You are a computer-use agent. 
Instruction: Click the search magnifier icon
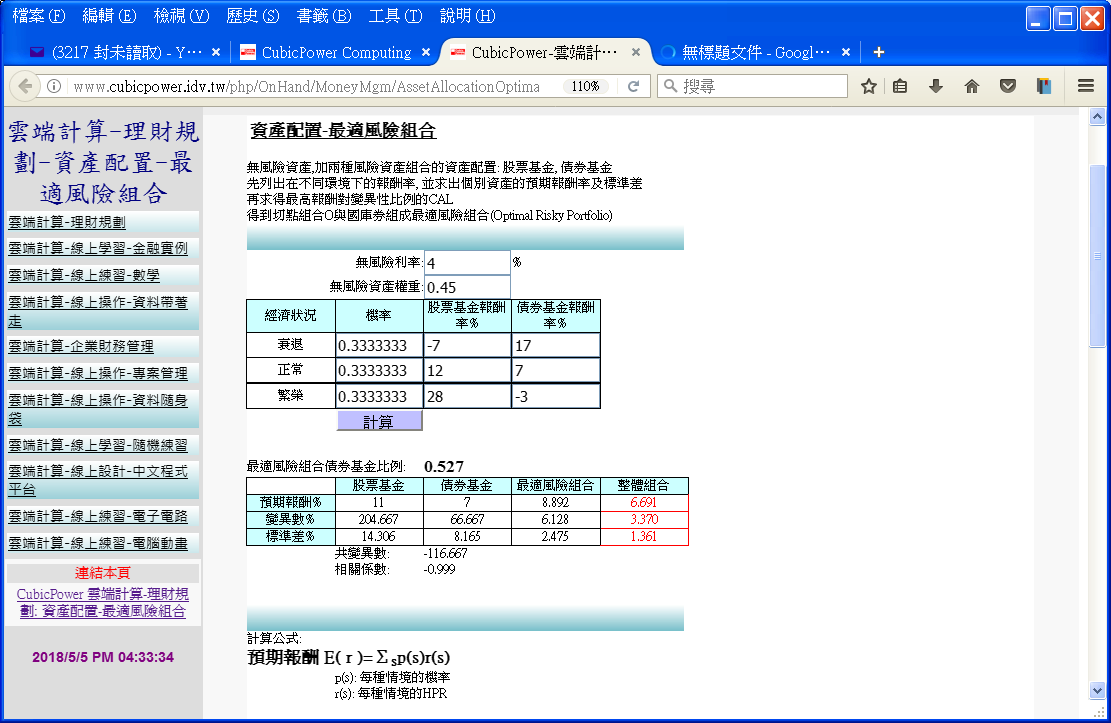click(x=670, y=86)
